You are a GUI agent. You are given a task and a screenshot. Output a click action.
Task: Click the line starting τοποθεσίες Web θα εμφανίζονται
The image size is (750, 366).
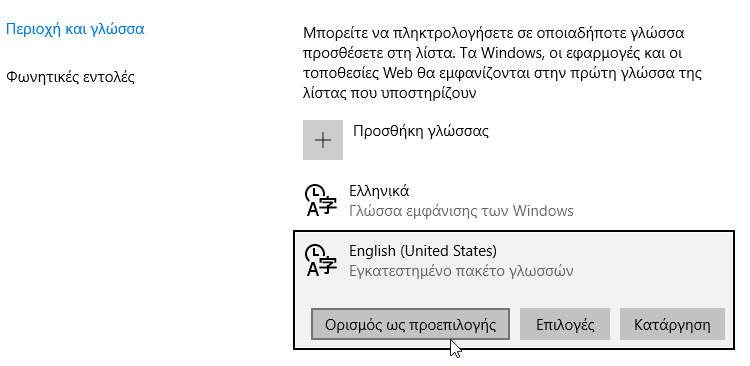coord(502,73)
